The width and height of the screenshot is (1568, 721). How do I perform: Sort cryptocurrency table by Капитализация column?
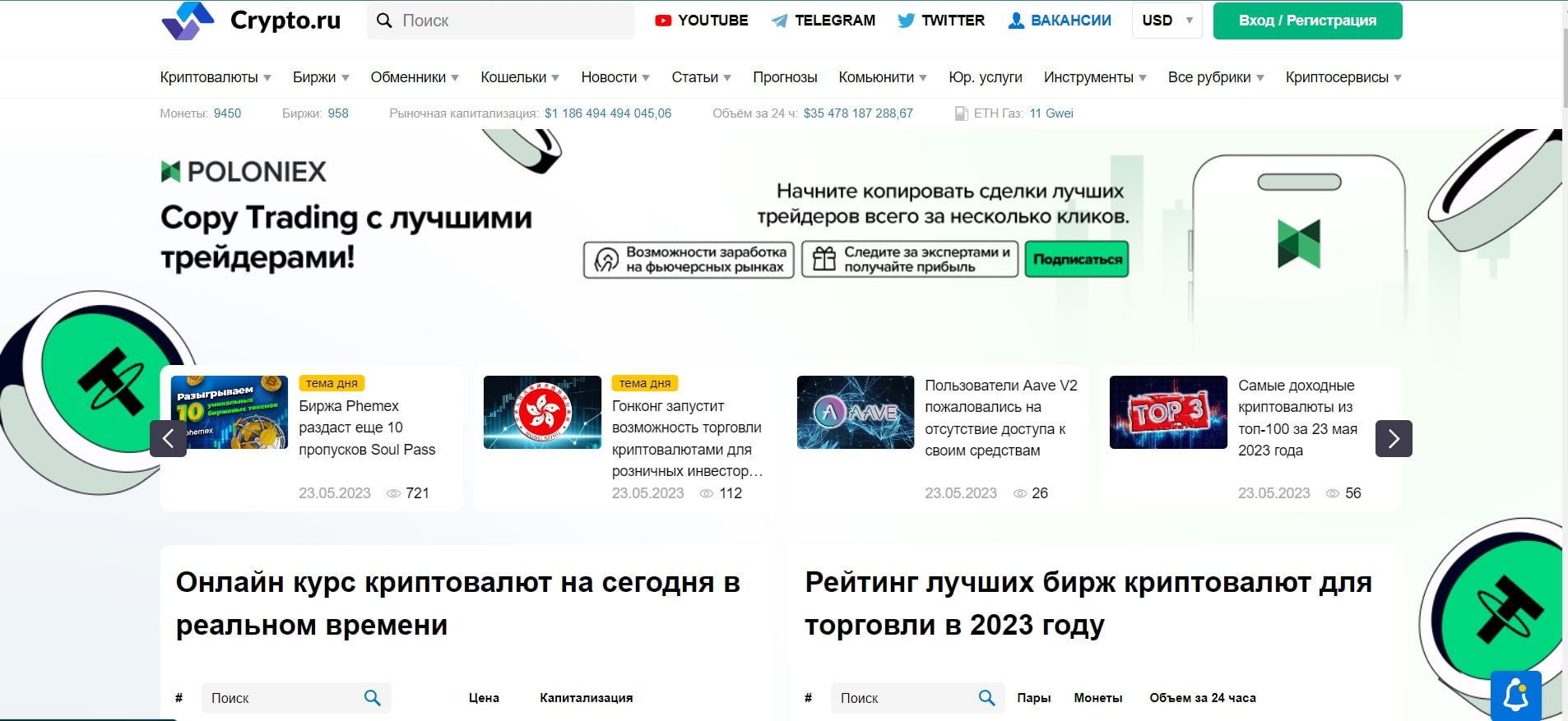(587, 698)
